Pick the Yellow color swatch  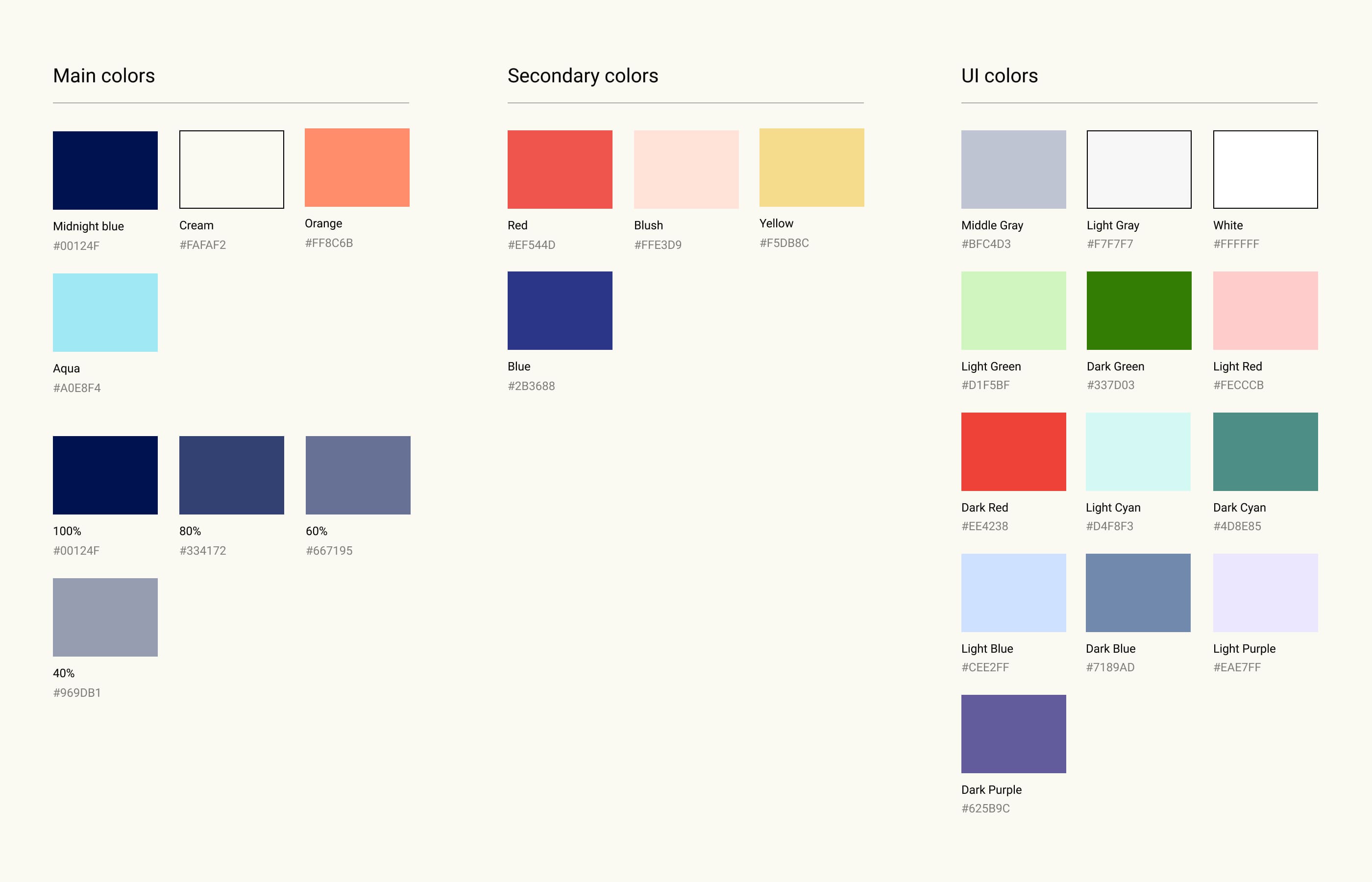pyautogui.click(x=811, y=167)
